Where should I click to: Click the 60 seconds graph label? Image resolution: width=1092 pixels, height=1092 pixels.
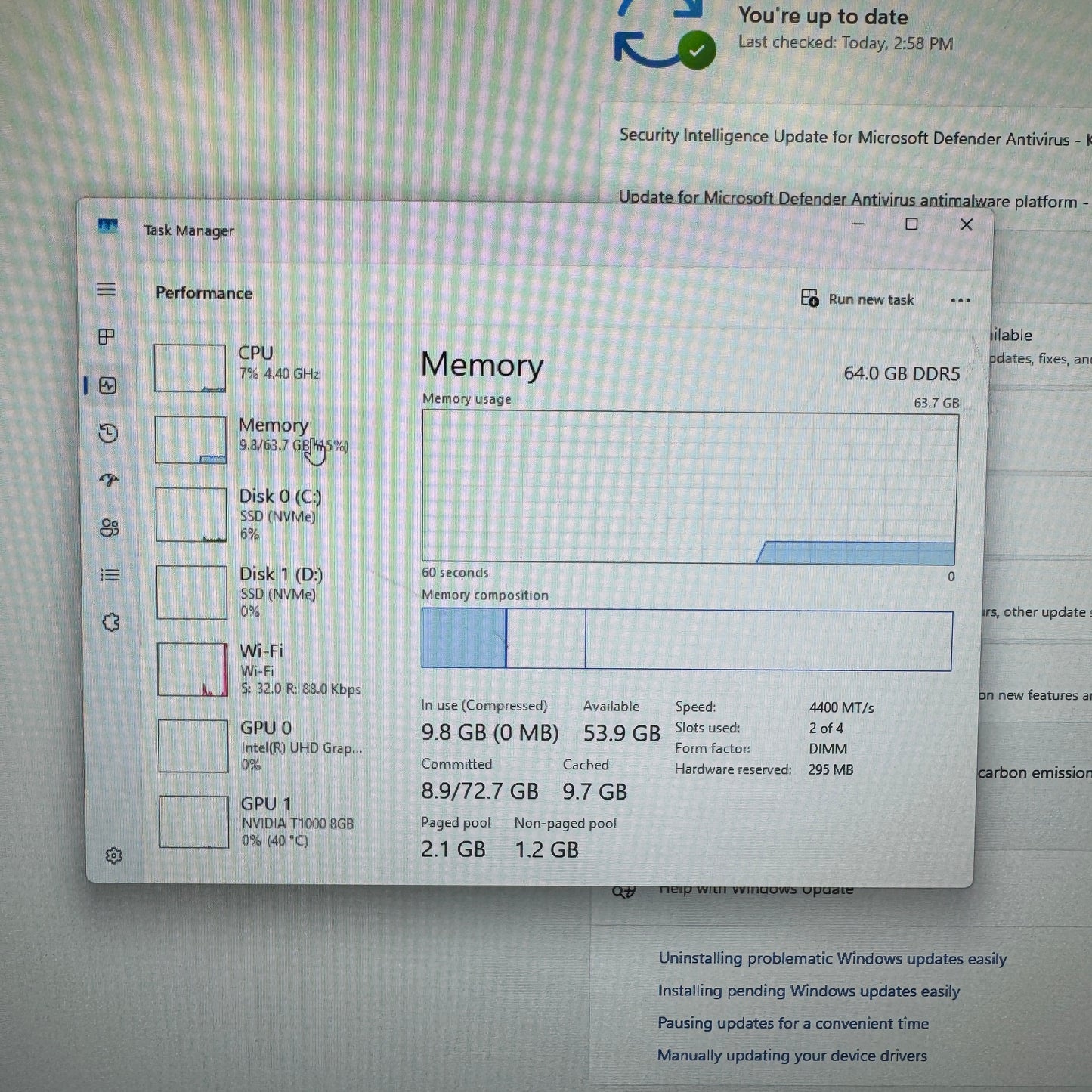click(455, 573)
